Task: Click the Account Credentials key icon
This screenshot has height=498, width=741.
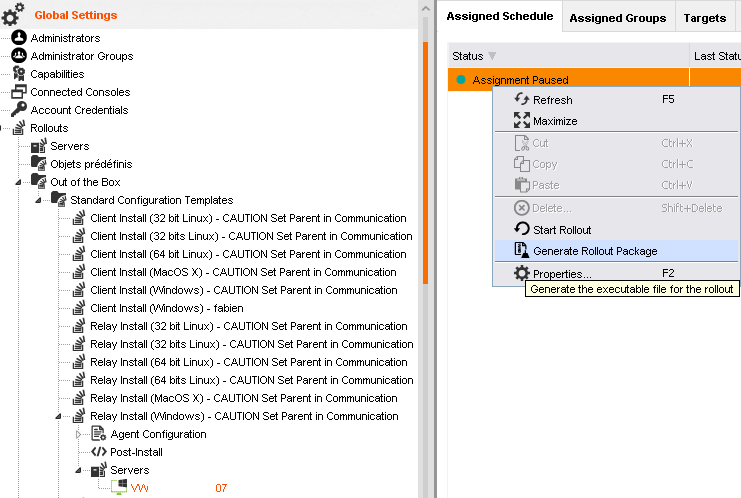Action: click(x=19, y=109)
